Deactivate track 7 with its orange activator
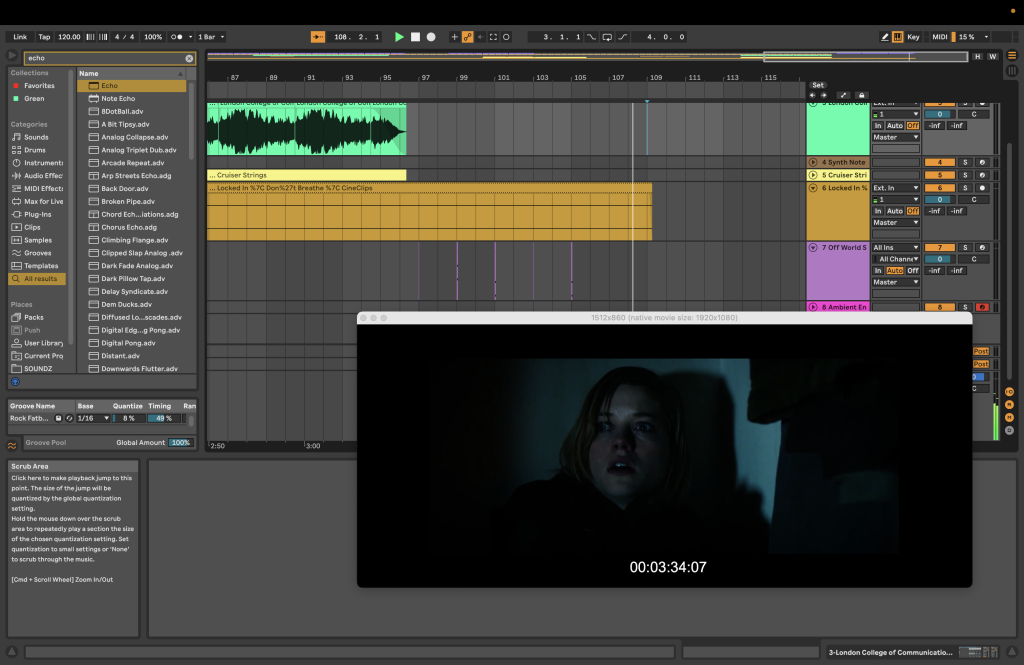The image size is (1024, 665). click(x=940, y=248)
